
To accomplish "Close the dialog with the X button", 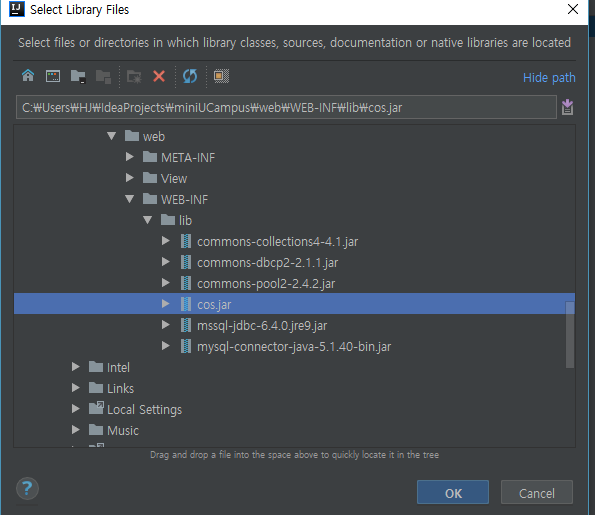I will [x=573, y=9].
